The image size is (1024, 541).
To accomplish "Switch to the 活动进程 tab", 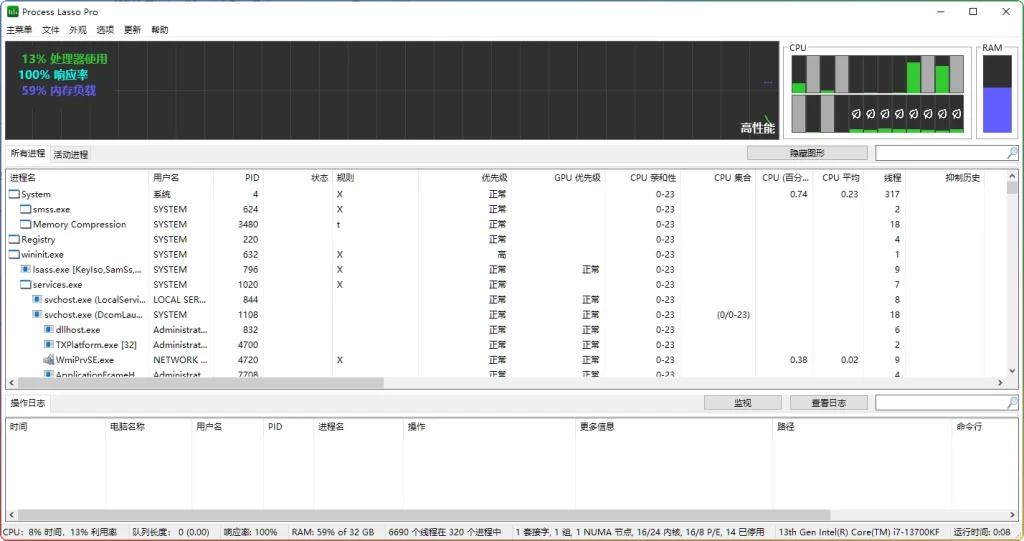I will [x=71, y=154].
